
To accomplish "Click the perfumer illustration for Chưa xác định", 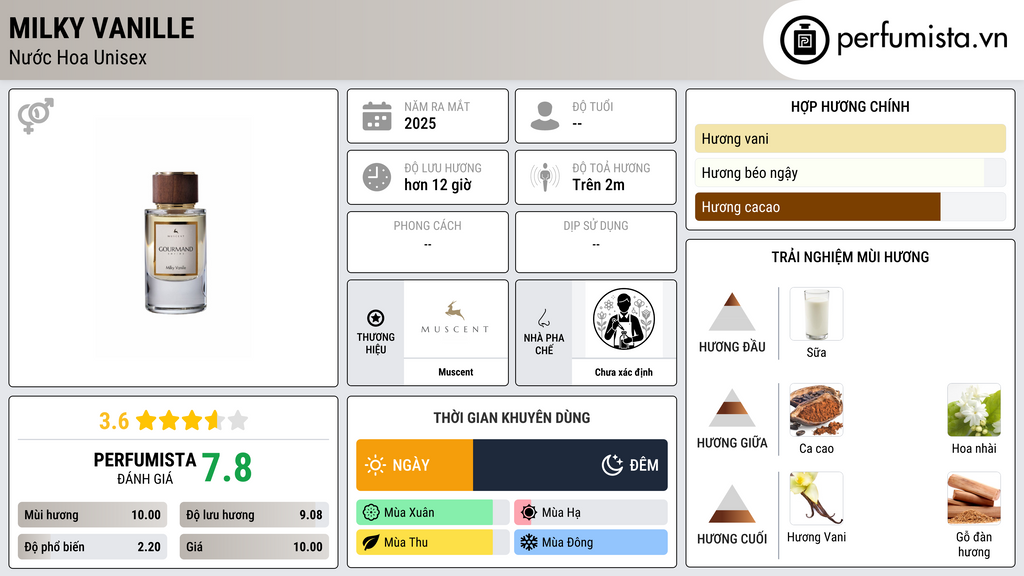I will [x=624, y=319].
